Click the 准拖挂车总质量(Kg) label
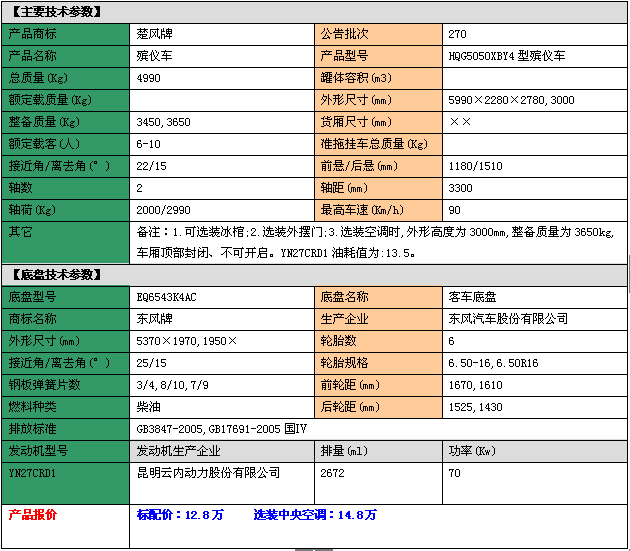 [x=374, y=144]
